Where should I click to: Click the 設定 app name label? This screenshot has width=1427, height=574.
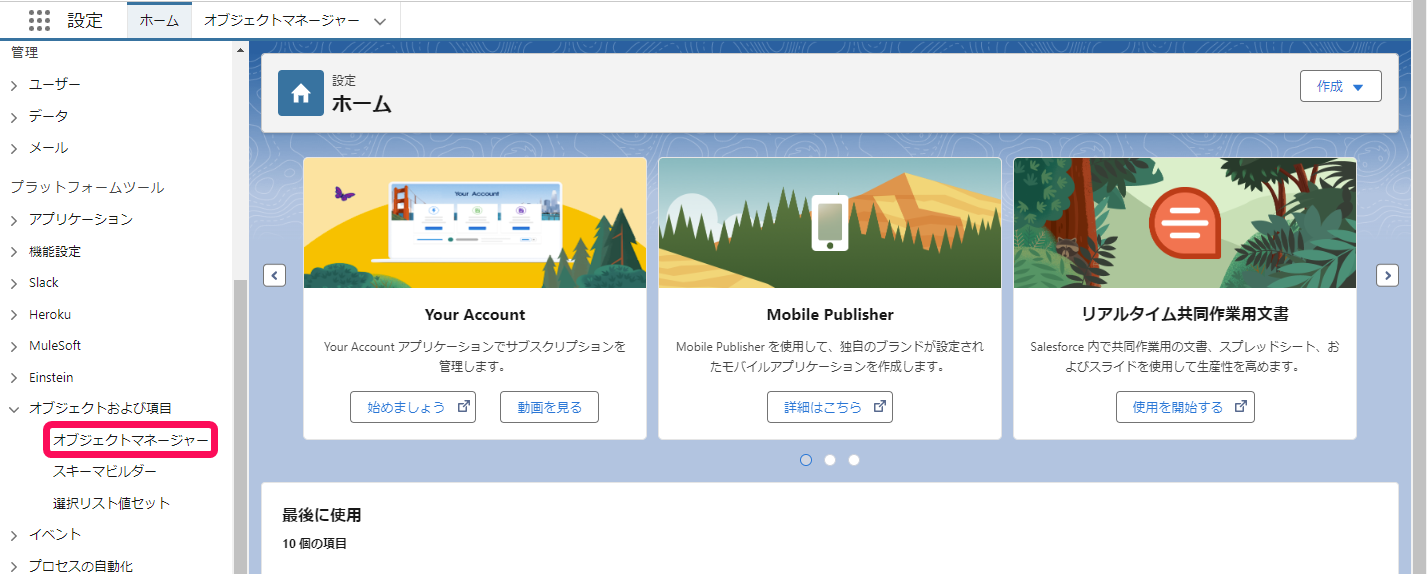coord(85,20)
